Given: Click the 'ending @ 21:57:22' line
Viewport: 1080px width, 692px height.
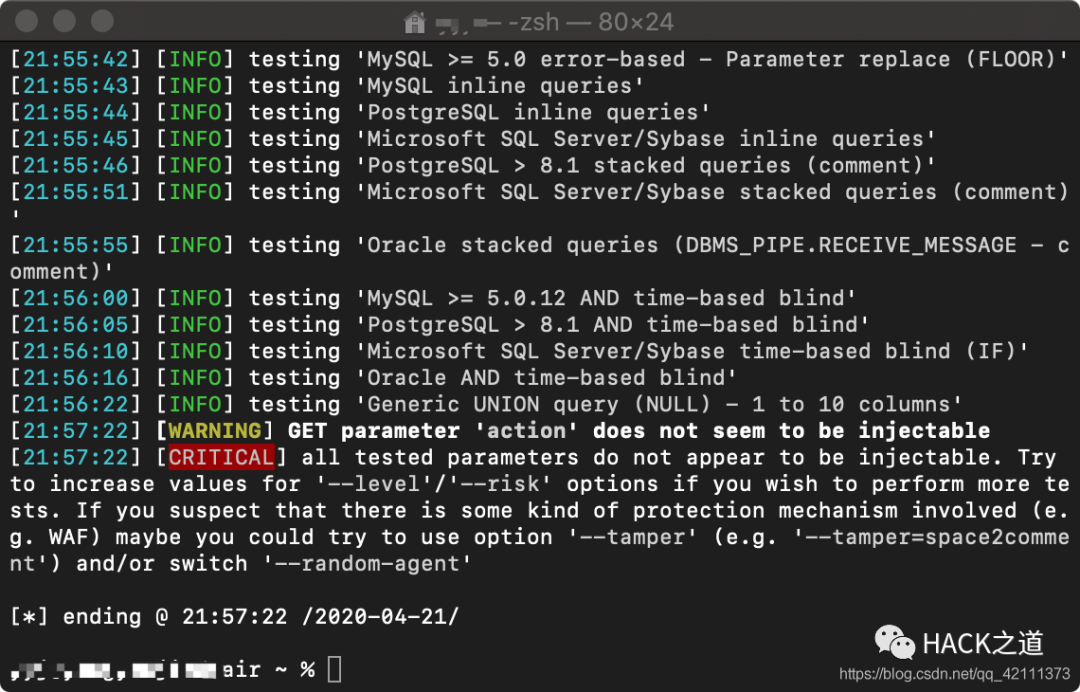Looking at the screenshot, I should coord(234,616).
